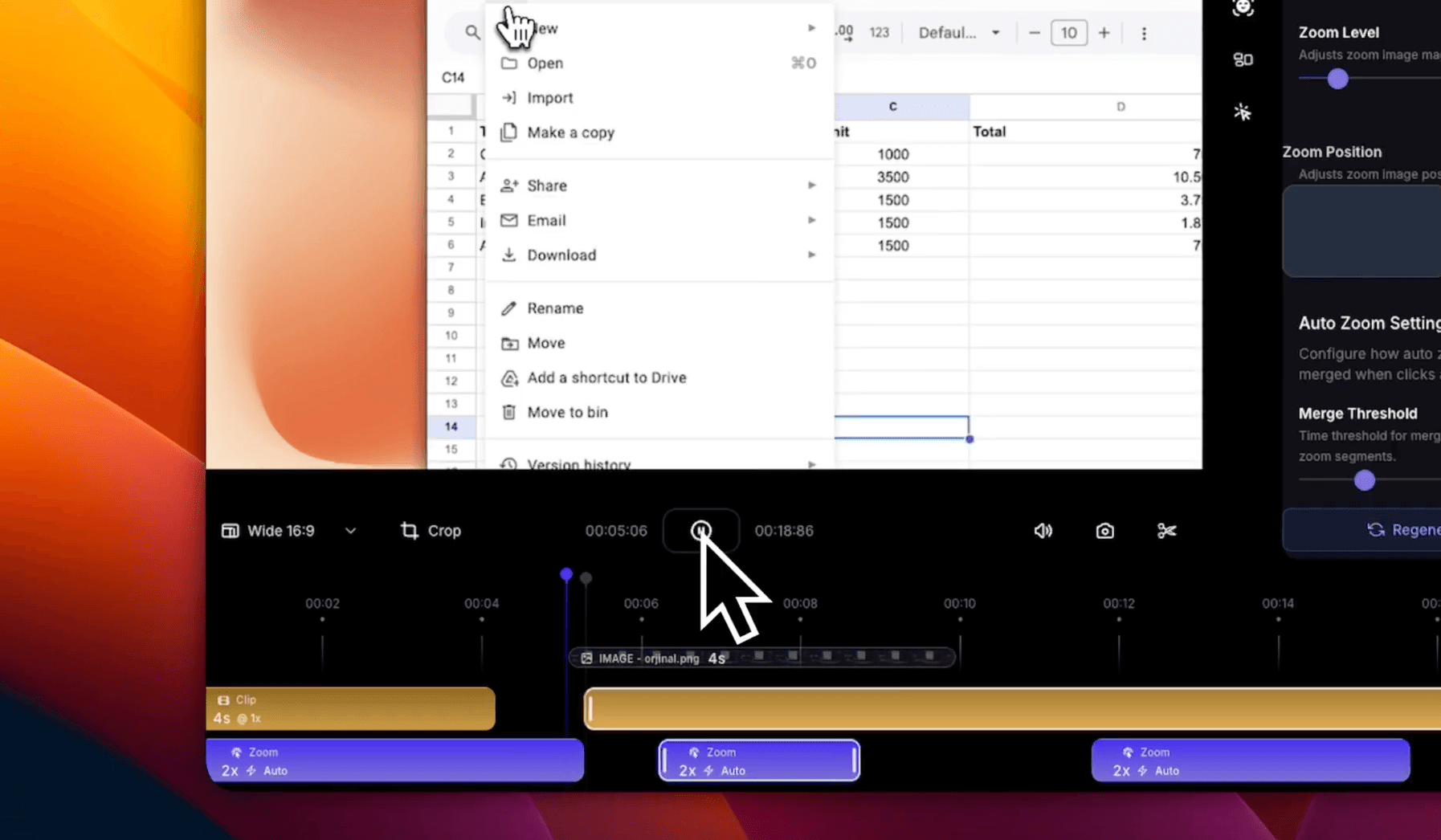Select Make a copy from the menu

coord(570,133)
